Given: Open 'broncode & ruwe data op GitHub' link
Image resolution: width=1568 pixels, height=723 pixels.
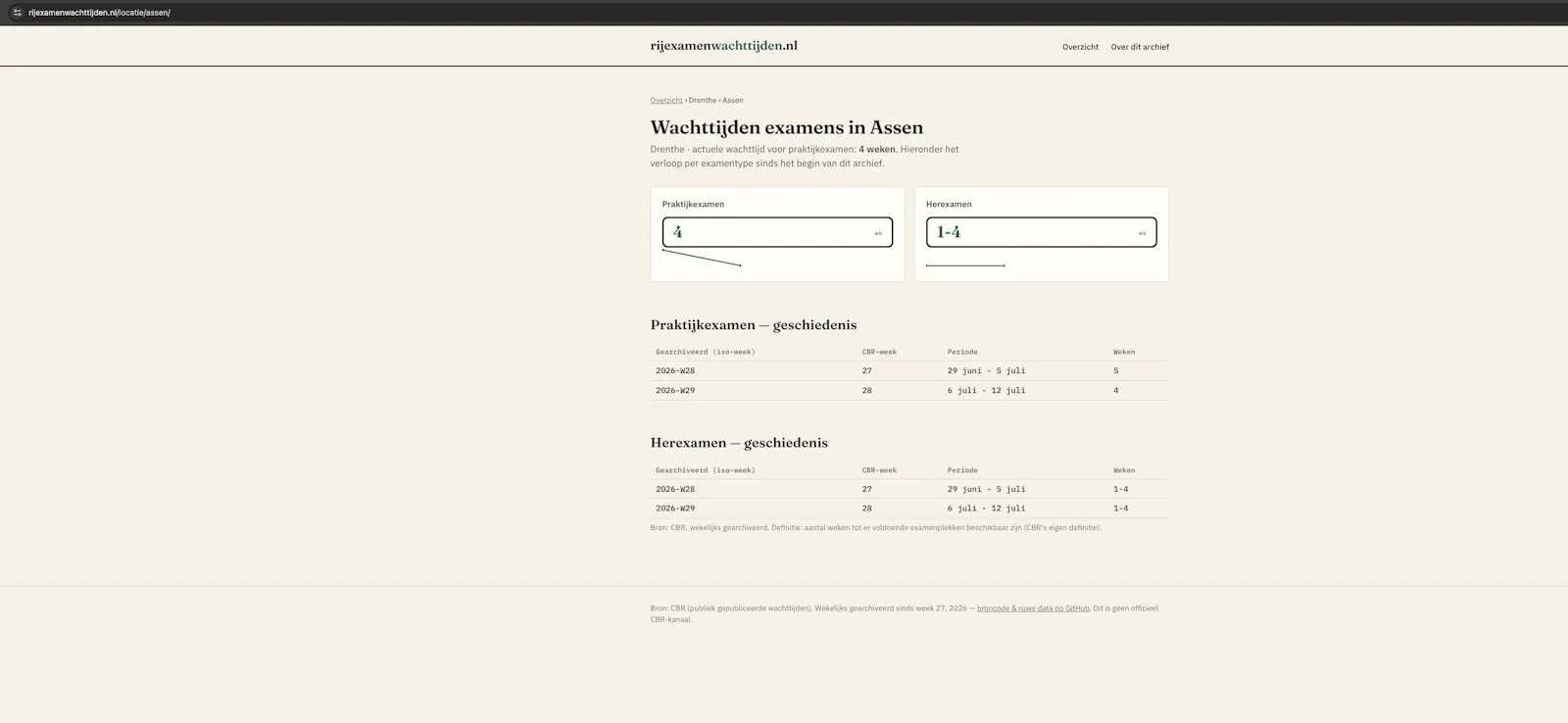Looking at the screenshot, I should 1033,608.
